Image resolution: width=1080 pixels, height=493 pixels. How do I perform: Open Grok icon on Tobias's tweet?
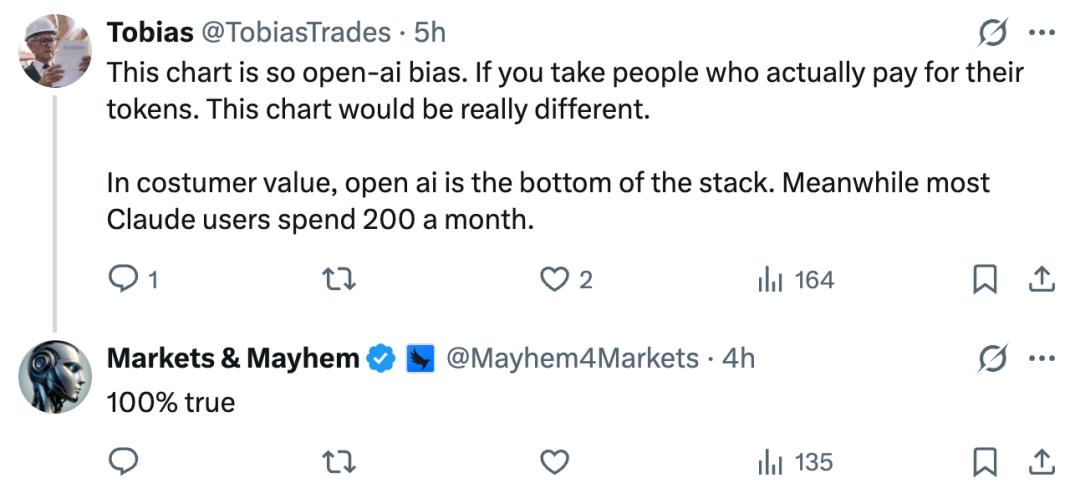click(992, 33)
